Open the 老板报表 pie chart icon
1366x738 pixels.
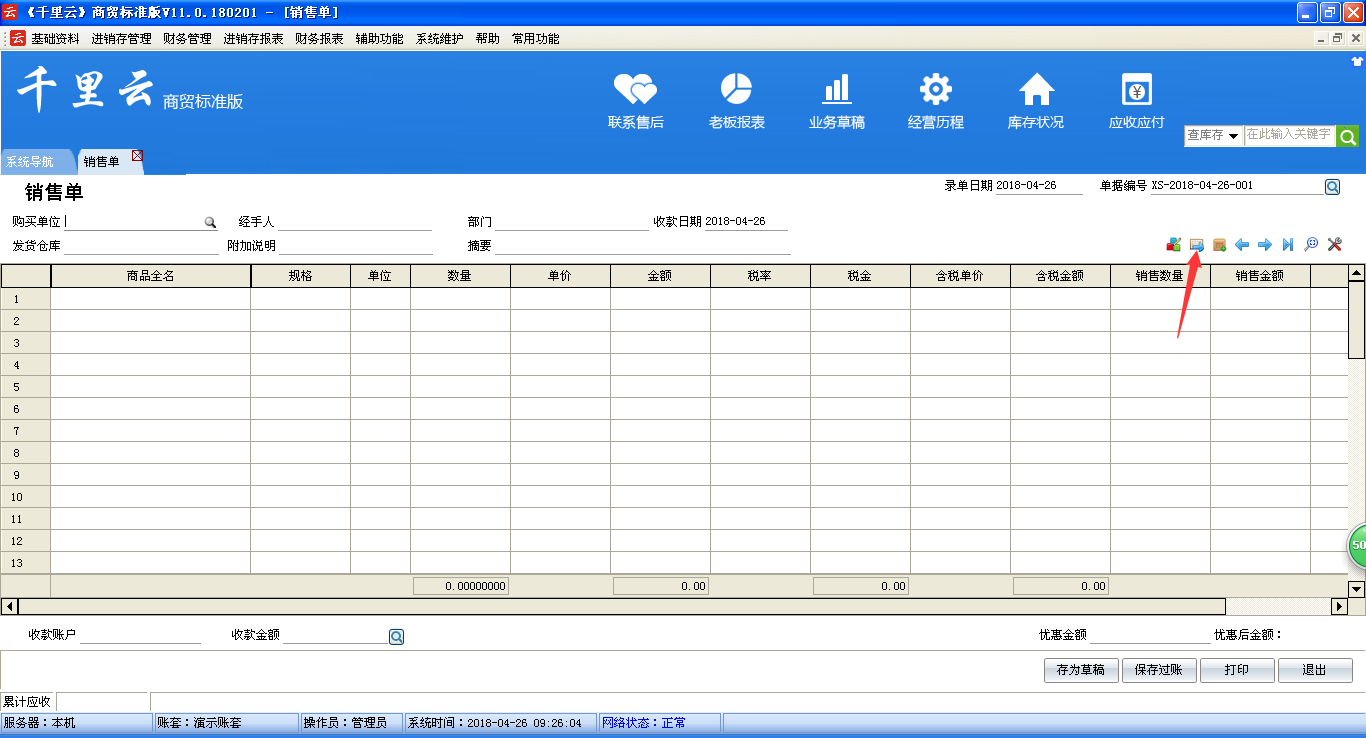[736, 90]
